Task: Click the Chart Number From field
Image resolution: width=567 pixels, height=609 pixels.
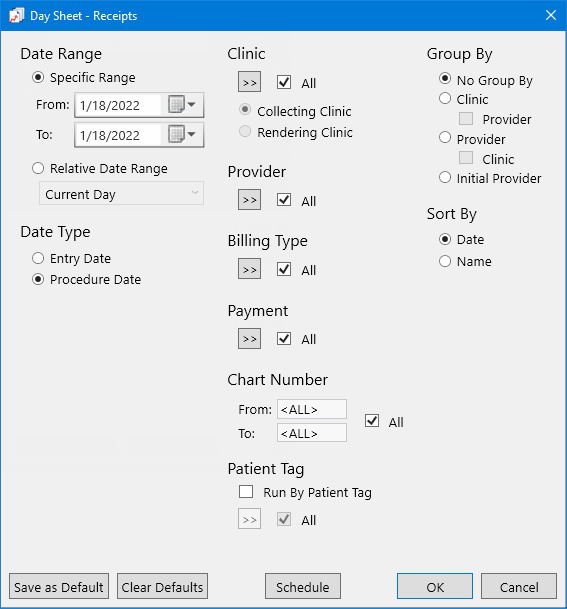Action: [312, 409]
